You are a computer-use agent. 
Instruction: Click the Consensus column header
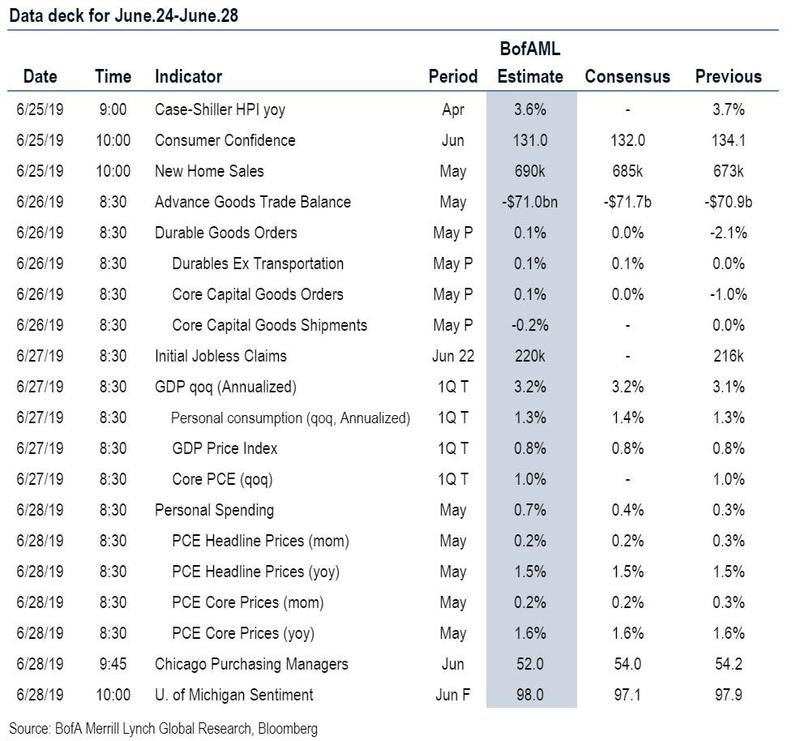[x=627, y=77]
